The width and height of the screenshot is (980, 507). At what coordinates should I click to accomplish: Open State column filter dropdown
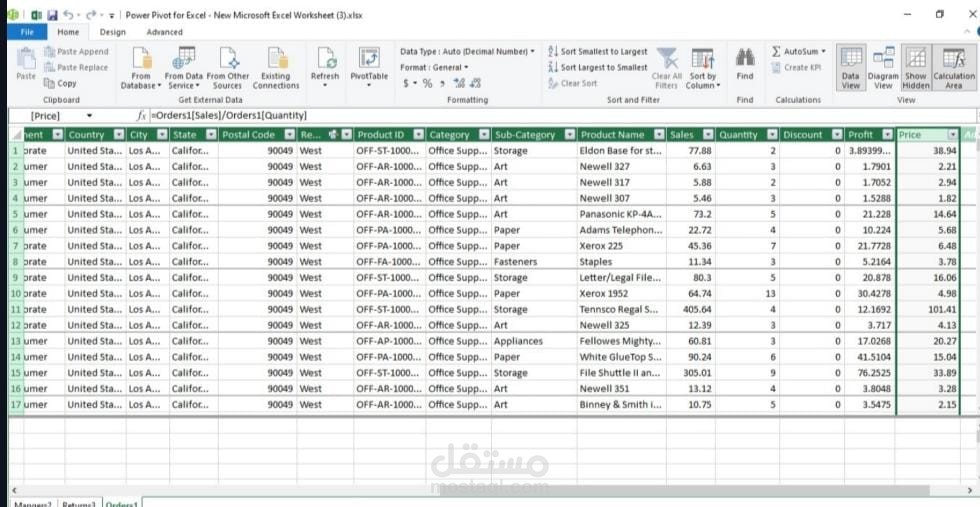pos(211,135)
